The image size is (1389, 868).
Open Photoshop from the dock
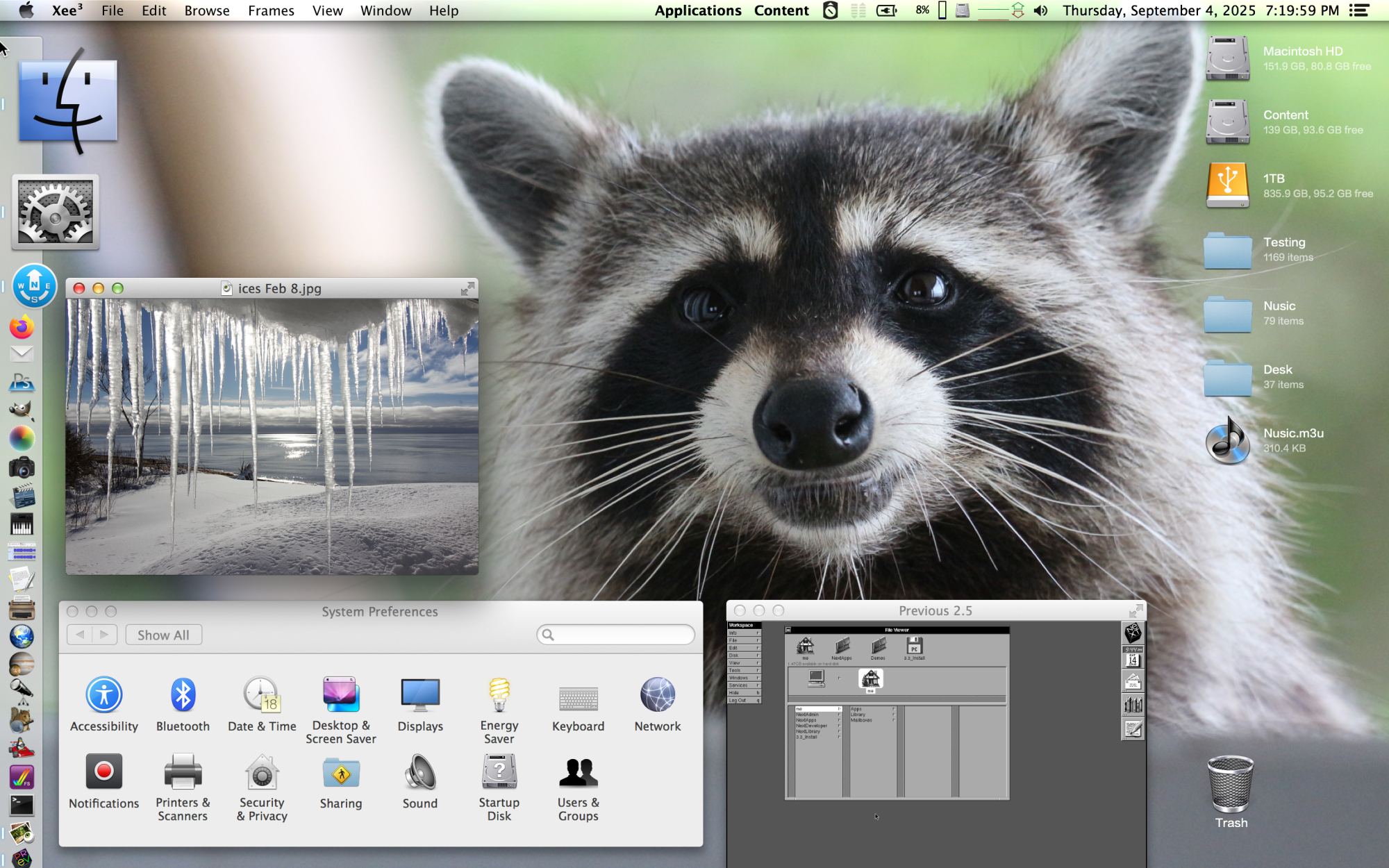click(x=22, y=382)
